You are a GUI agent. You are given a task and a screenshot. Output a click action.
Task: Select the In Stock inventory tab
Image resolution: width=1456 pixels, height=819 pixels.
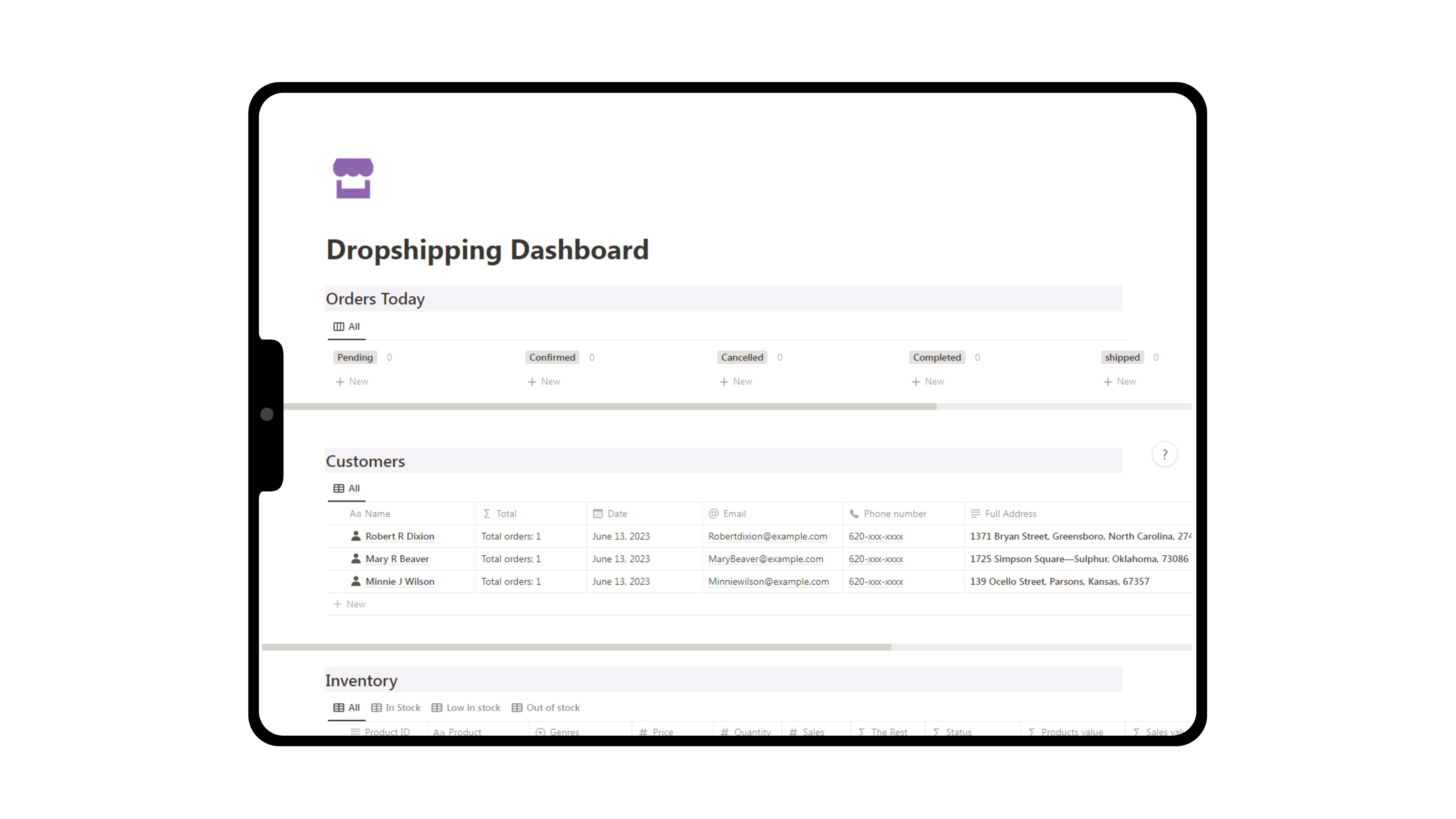(396, 708)
